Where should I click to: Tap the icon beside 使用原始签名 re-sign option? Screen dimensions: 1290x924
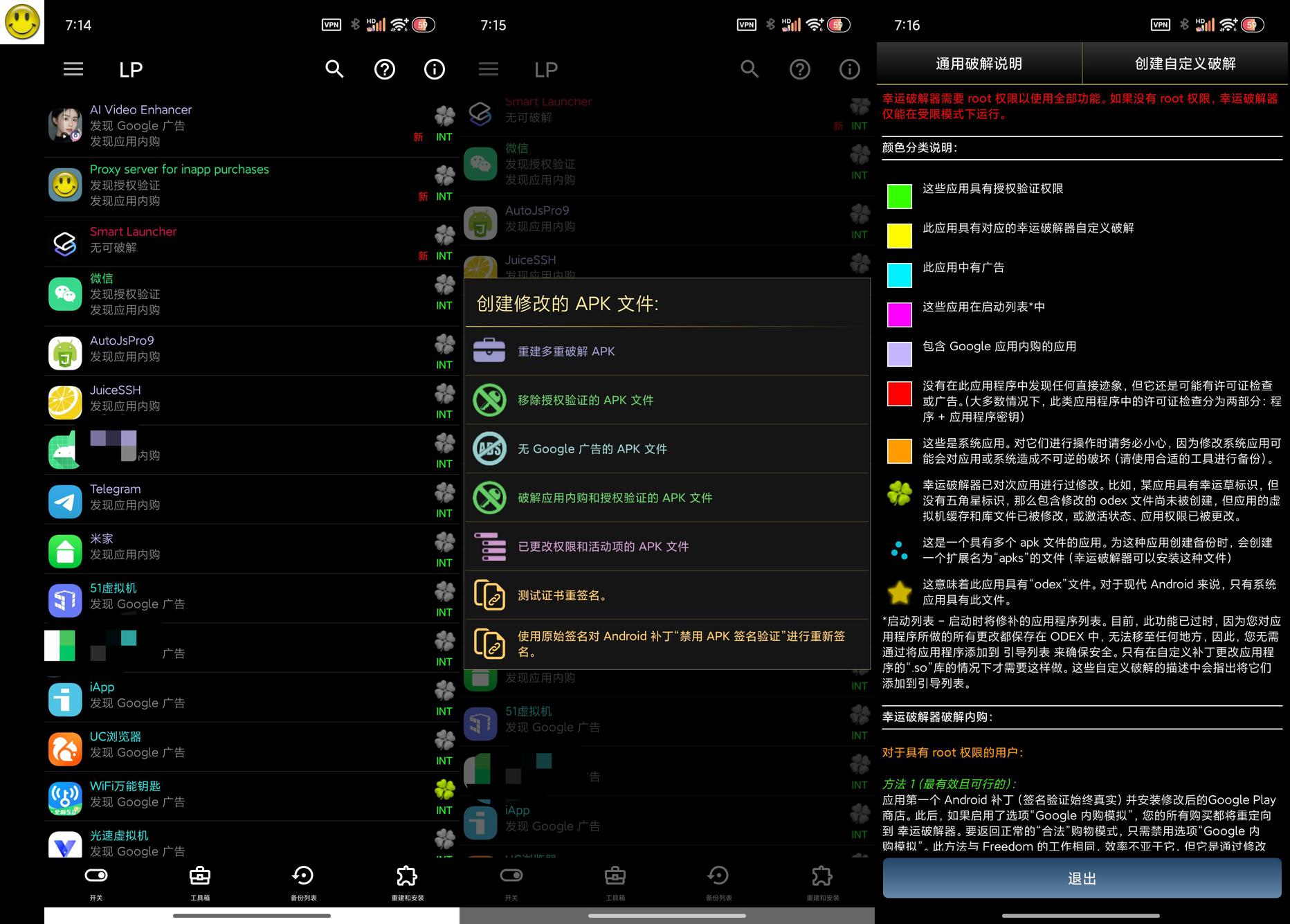(x=489, y=644)
